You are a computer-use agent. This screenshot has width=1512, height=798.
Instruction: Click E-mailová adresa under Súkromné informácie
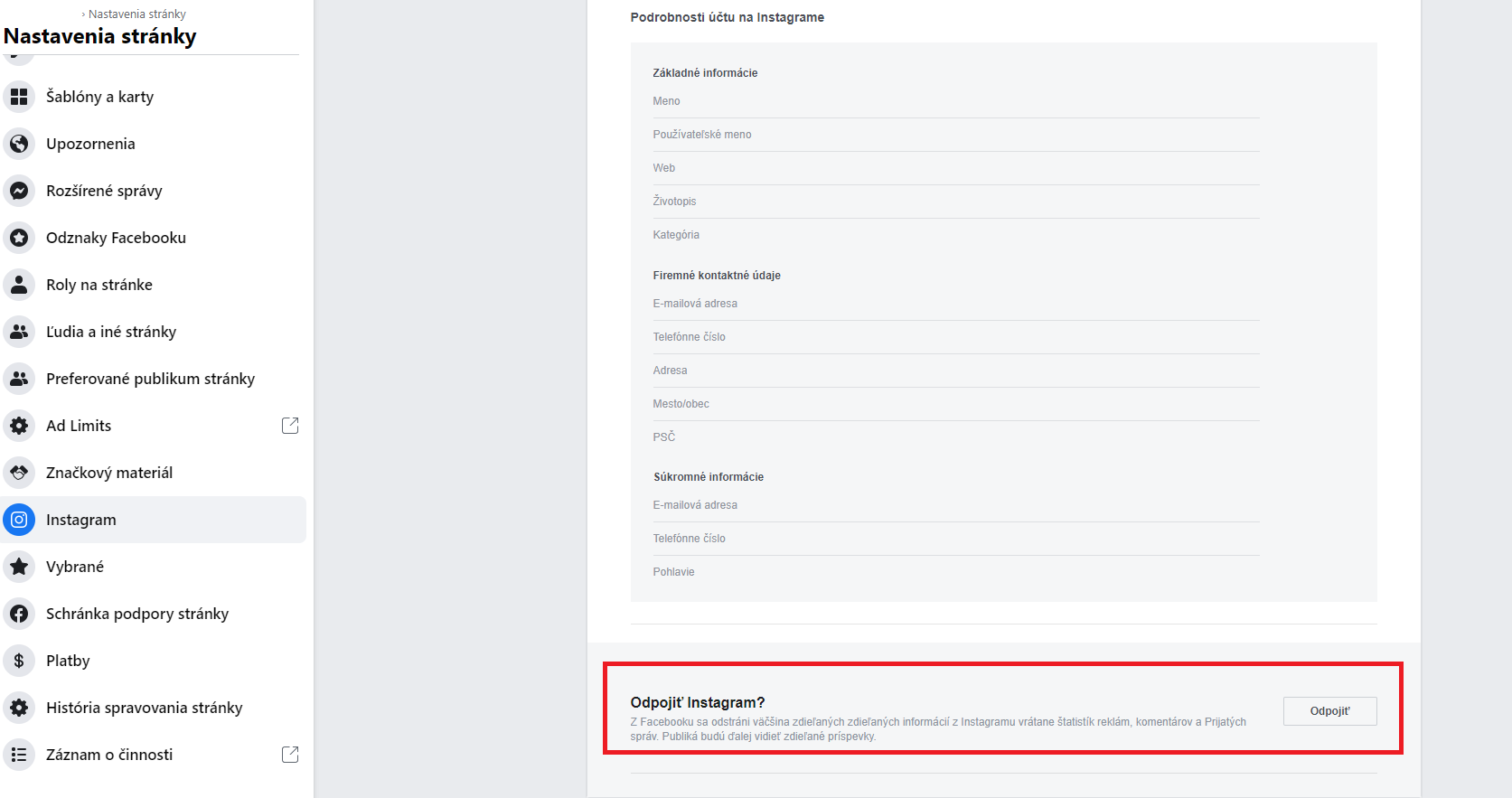click(x=956, y=505)
